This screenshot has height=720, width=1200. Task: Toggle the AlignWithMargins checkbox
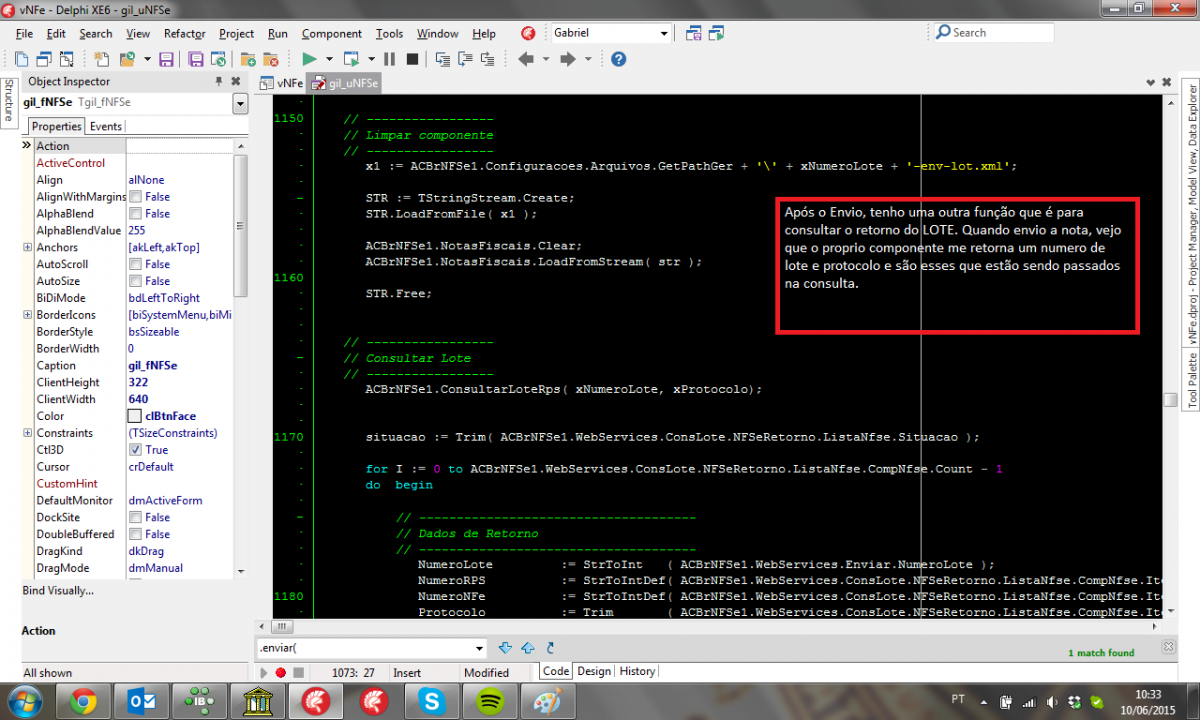(x=135, y=197)
